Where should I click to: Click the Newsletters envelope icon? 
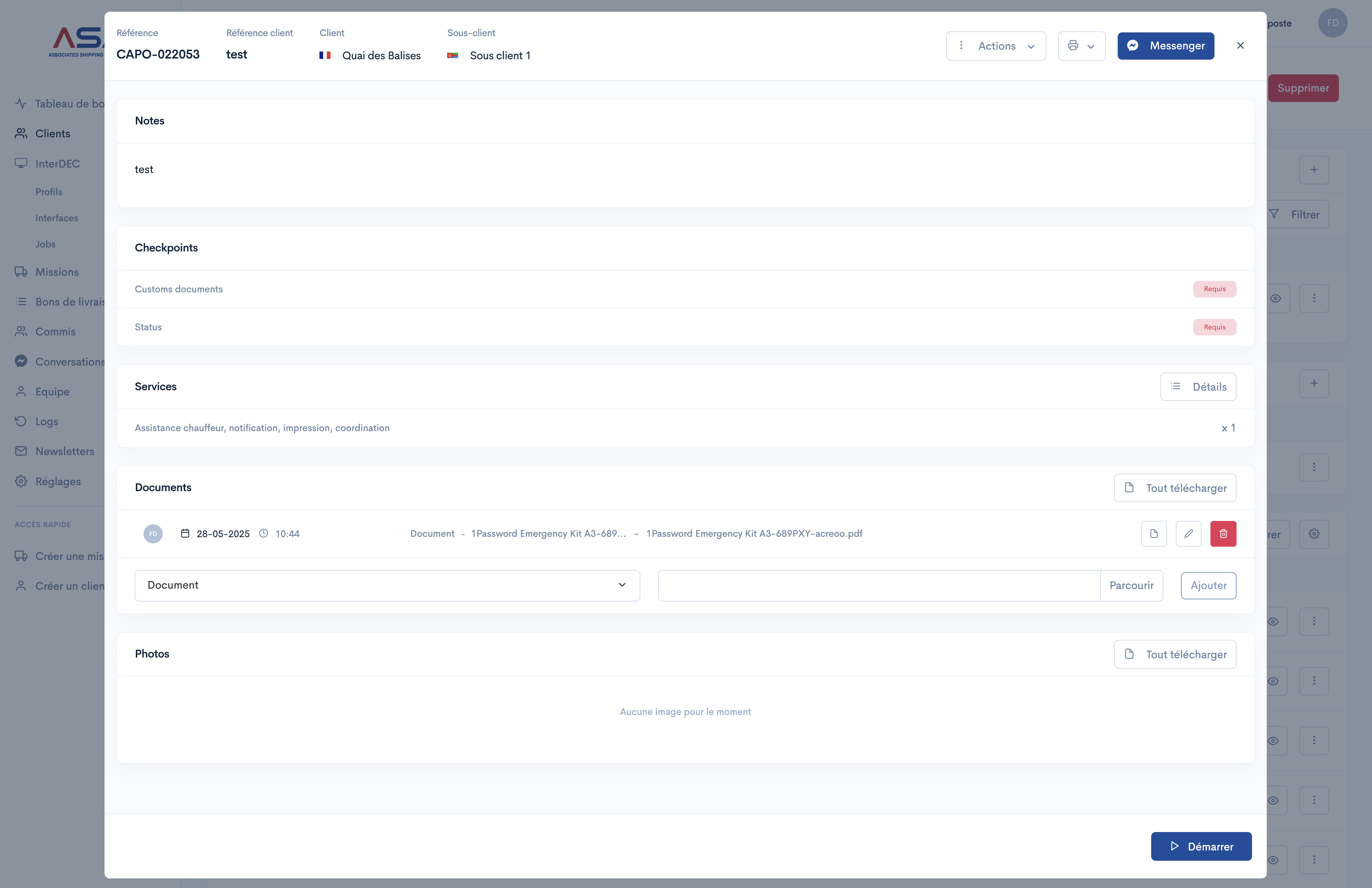coord(21,451)
